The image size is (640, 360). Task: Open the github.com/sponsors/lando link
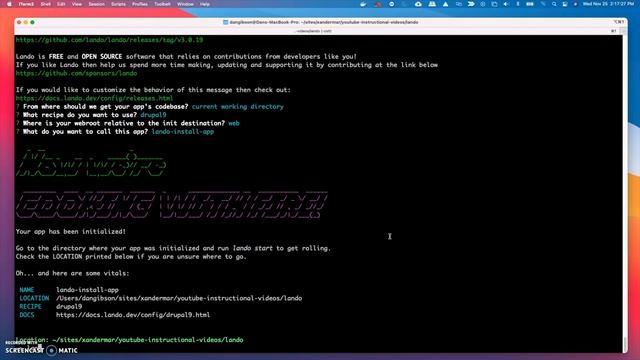pyautogui.click(x=76, y=73)
